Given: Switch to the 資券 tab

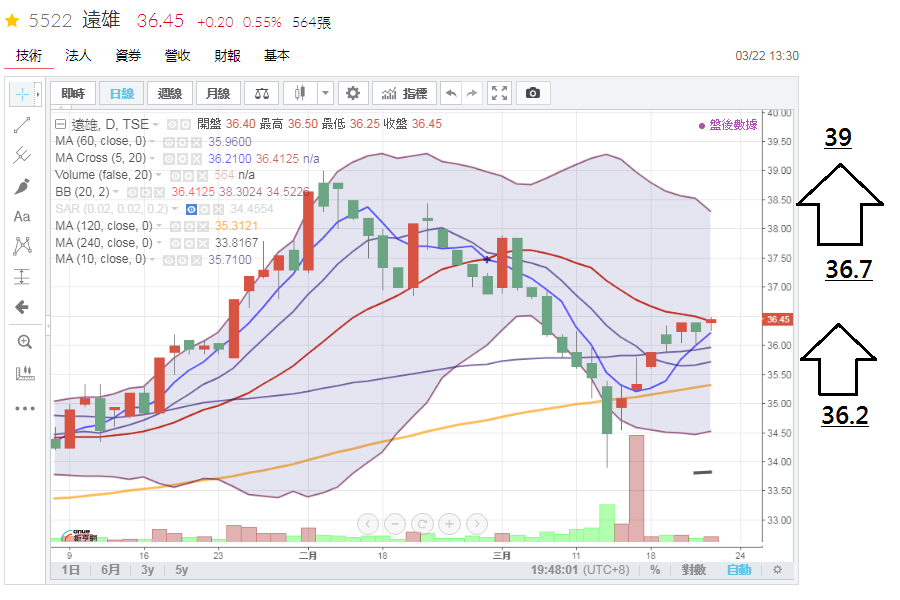Looking at the screenshot, I should (128, 56).
